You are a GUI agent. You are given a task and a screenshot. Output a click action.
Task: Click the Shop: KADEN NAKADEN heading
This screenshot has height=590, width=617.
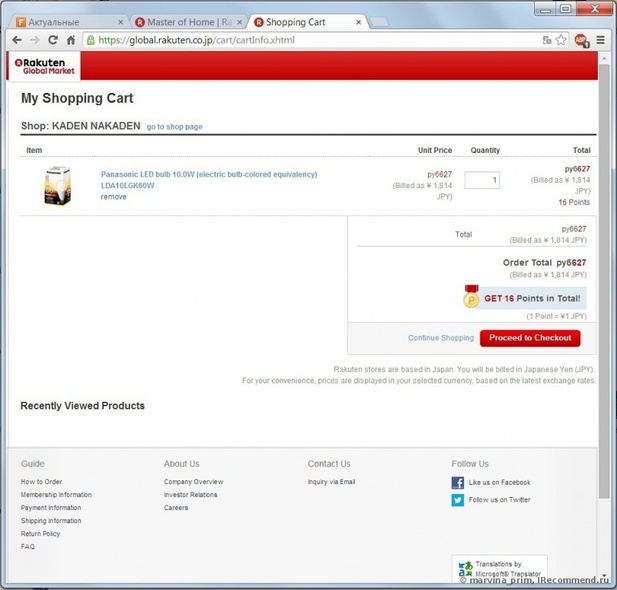coord(81,126)
